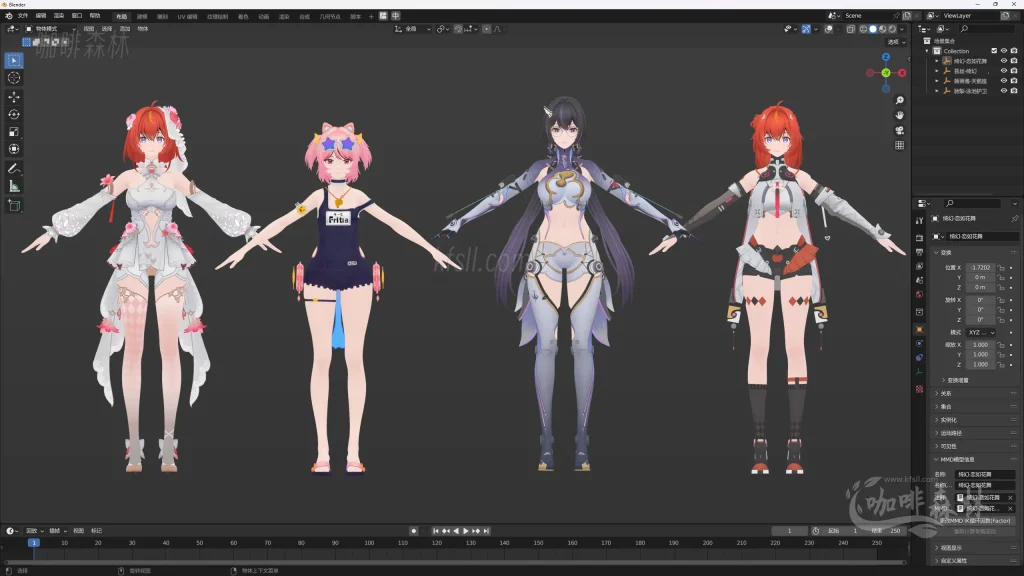
Task: Click the blue Z axis on the navigation gizmo
Action: coord(886,57)
